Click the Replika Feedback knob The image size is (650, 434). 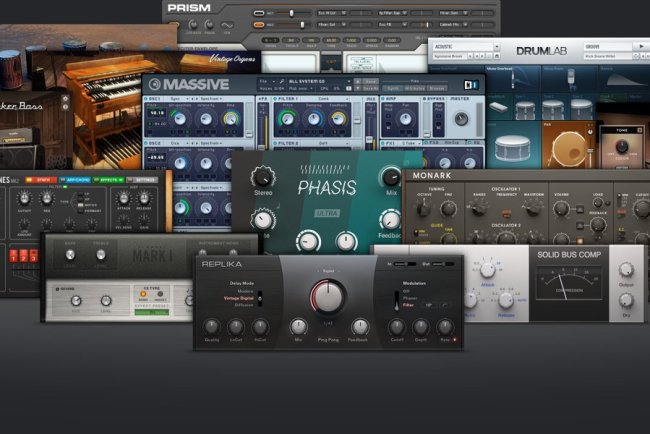coord(359,327)
